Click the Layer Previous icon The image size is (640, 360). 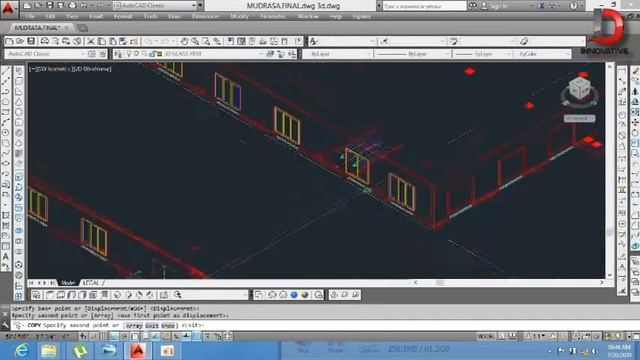281,54
